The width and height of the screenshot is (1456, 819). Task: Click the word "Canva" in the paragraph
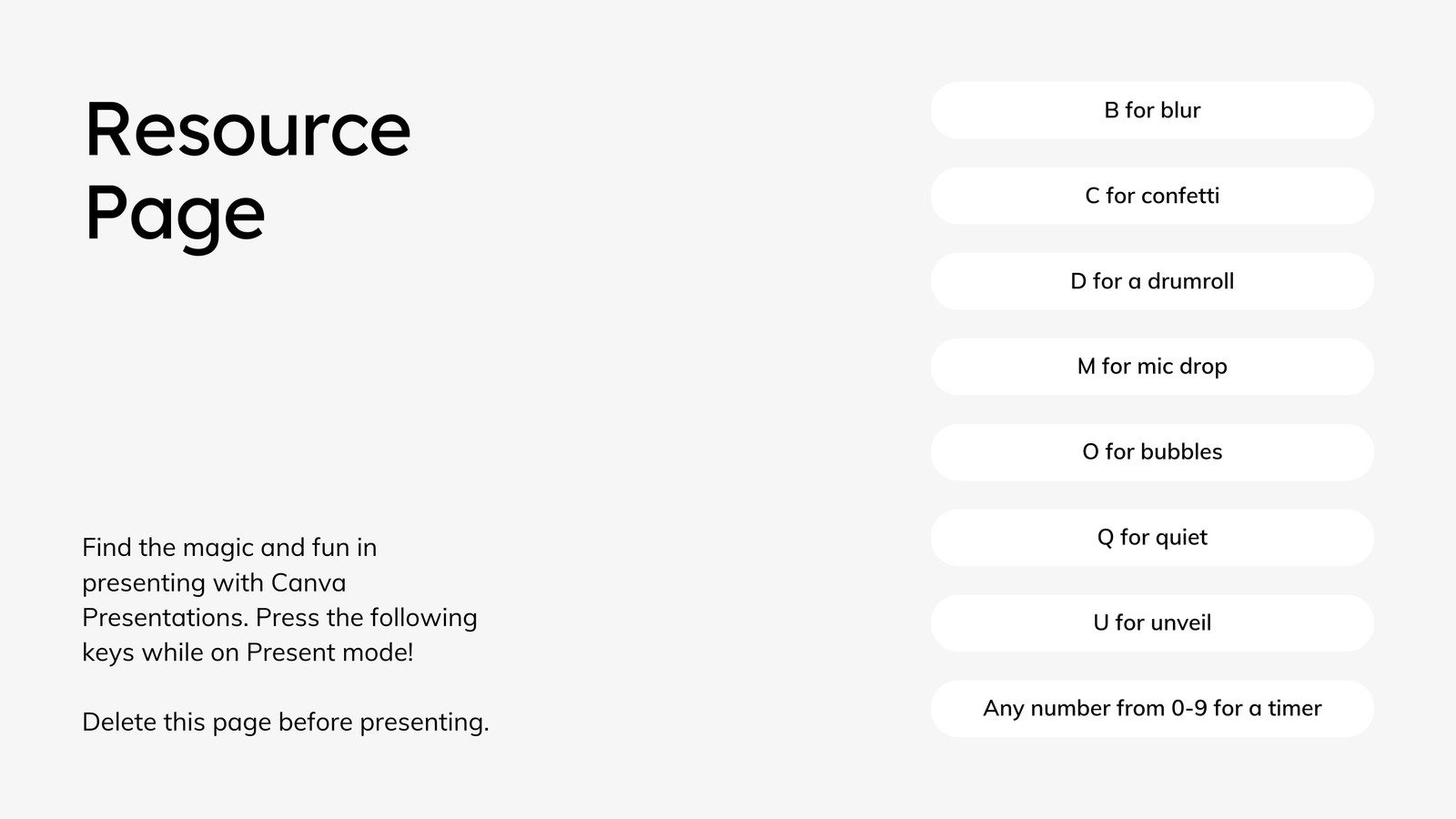pyautogui.click(x=308, y=582)
